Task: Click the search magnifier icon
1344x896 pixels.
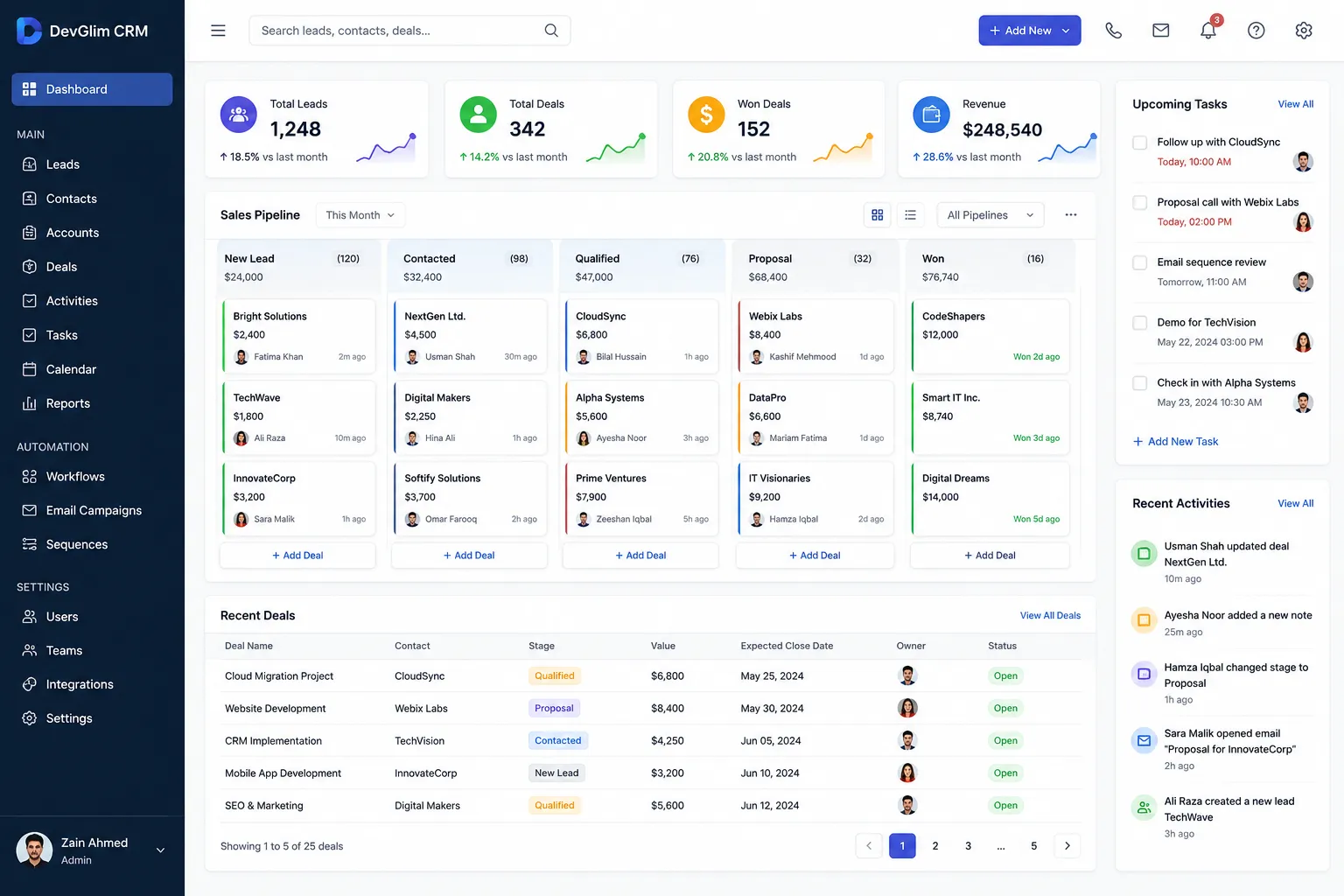Action: click(551, 31)
